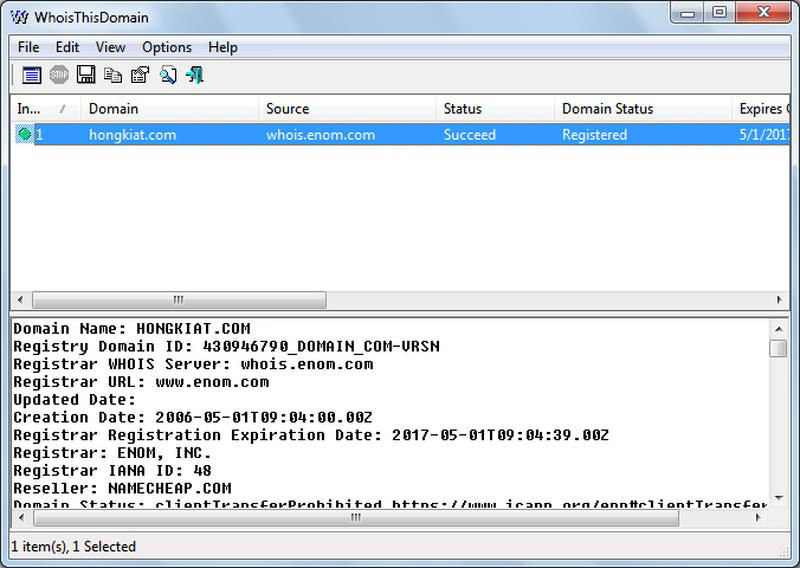Screen dimensions: 800x568
Task: Click the whois.enom.com source cell
Action: pos(320,135)
